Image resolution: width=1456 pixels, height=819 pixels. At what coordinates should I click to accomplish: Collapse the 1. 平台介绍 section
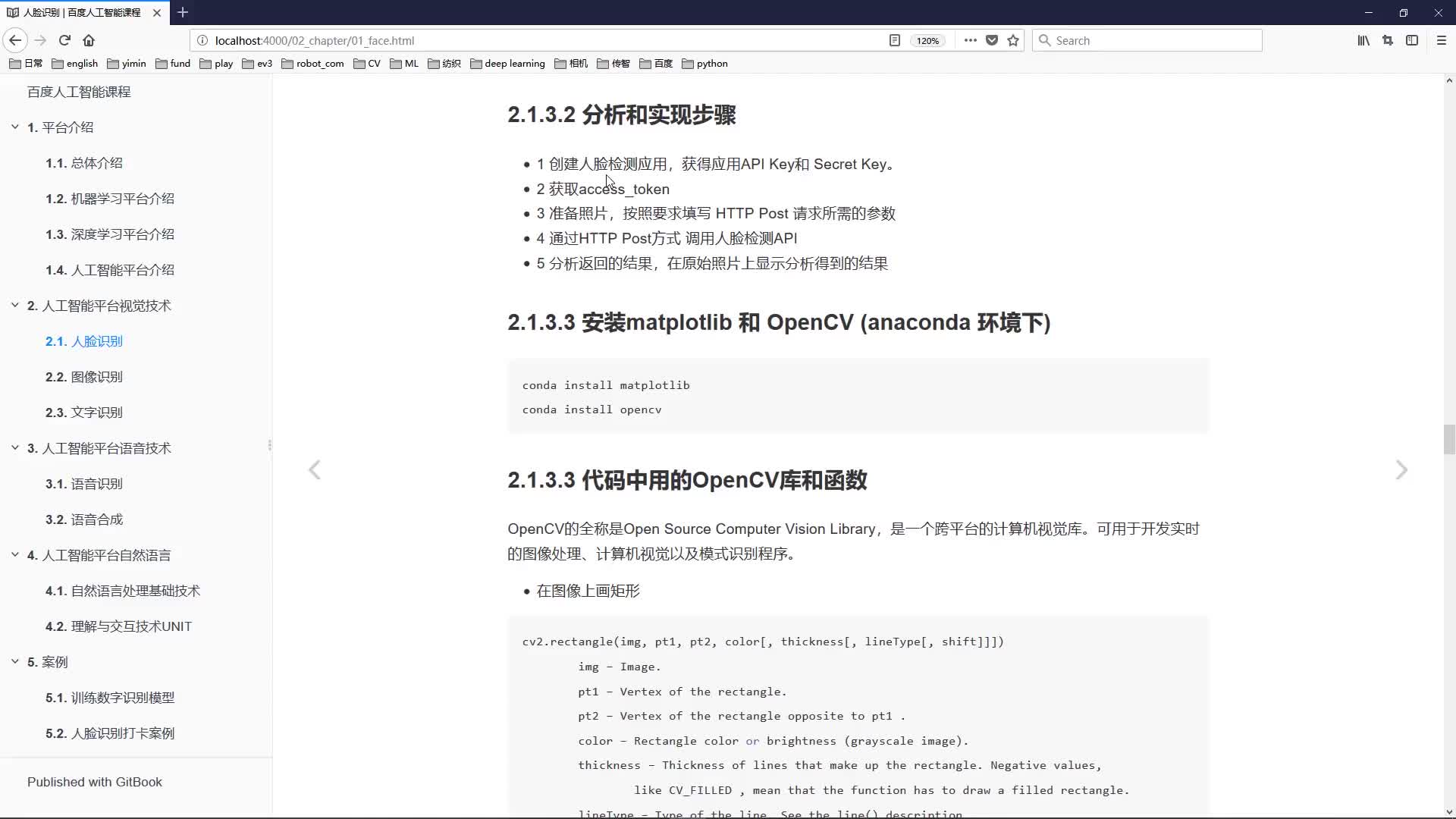[x=14, y=127]
